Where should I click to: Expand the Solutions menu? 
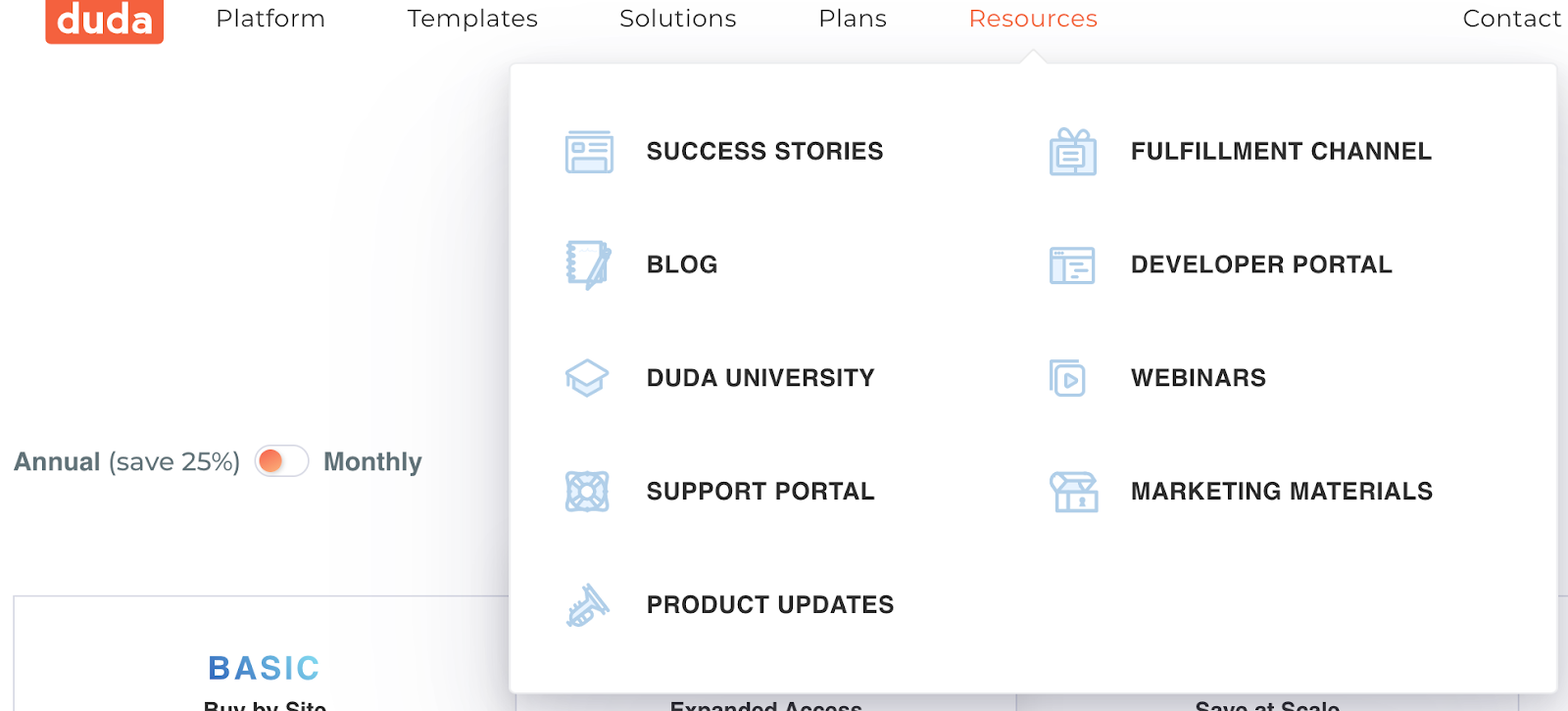pos(678,19)
